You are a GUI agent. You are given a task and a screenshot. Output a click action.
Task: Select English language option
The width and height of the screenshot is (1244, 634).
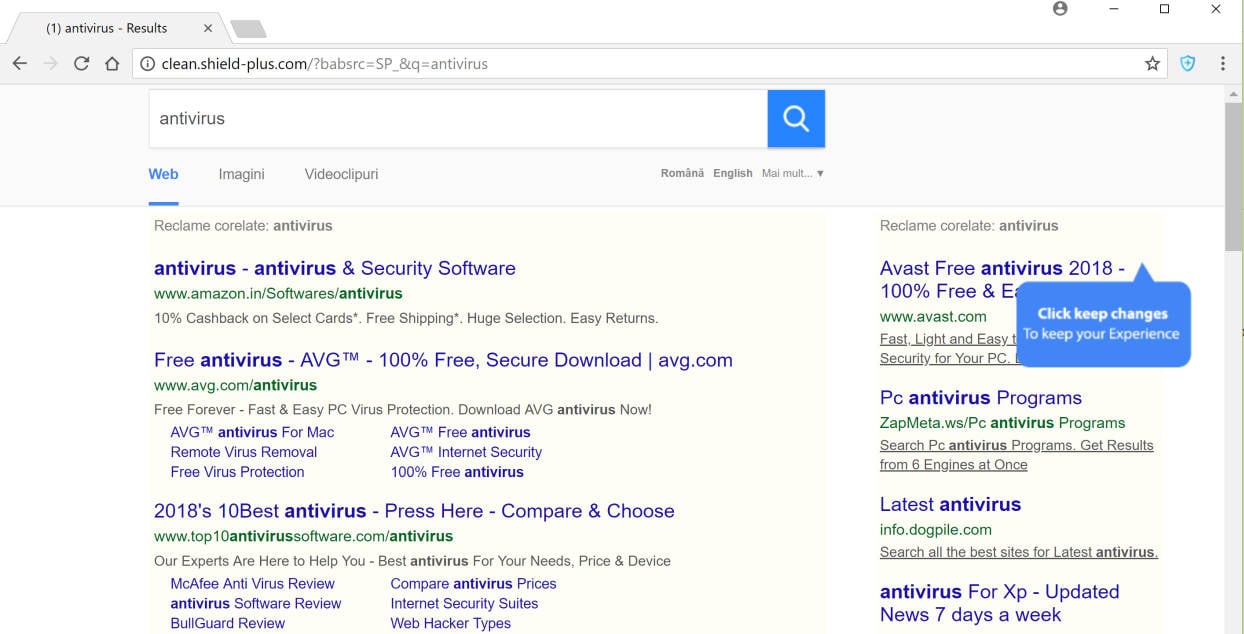[732, 173]
